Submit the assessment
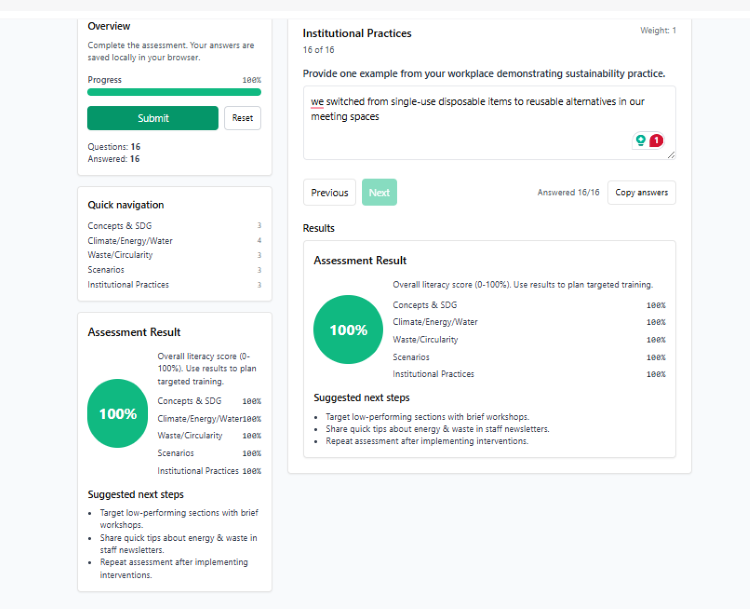 [152, 118]
